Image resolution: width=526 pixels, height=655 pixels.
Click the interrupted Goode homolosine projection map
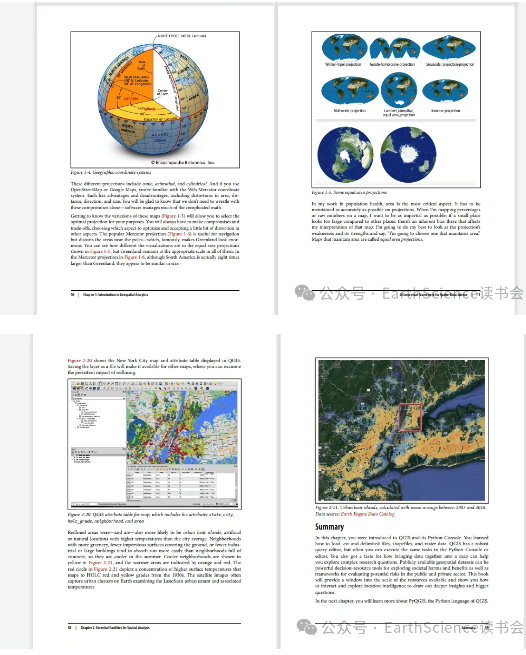coord(394,48)
